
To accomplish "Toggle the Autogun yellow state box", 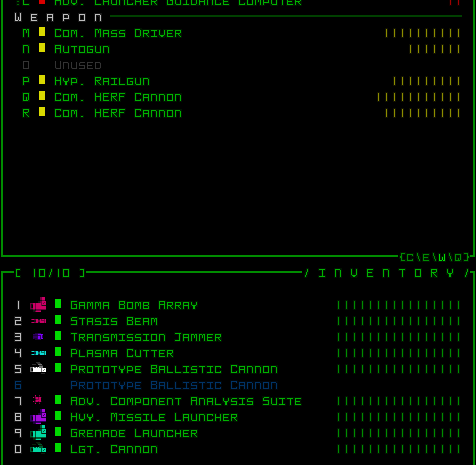I will 42,48.
